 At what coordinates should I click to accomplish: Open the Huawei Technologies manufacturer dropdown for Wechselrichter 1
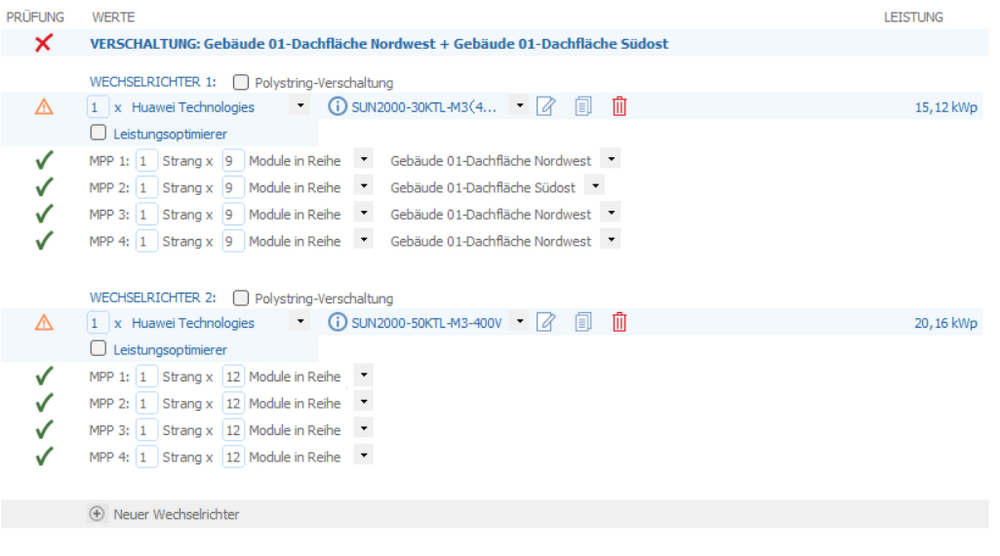pyautogui.click(x=300, y=106)
